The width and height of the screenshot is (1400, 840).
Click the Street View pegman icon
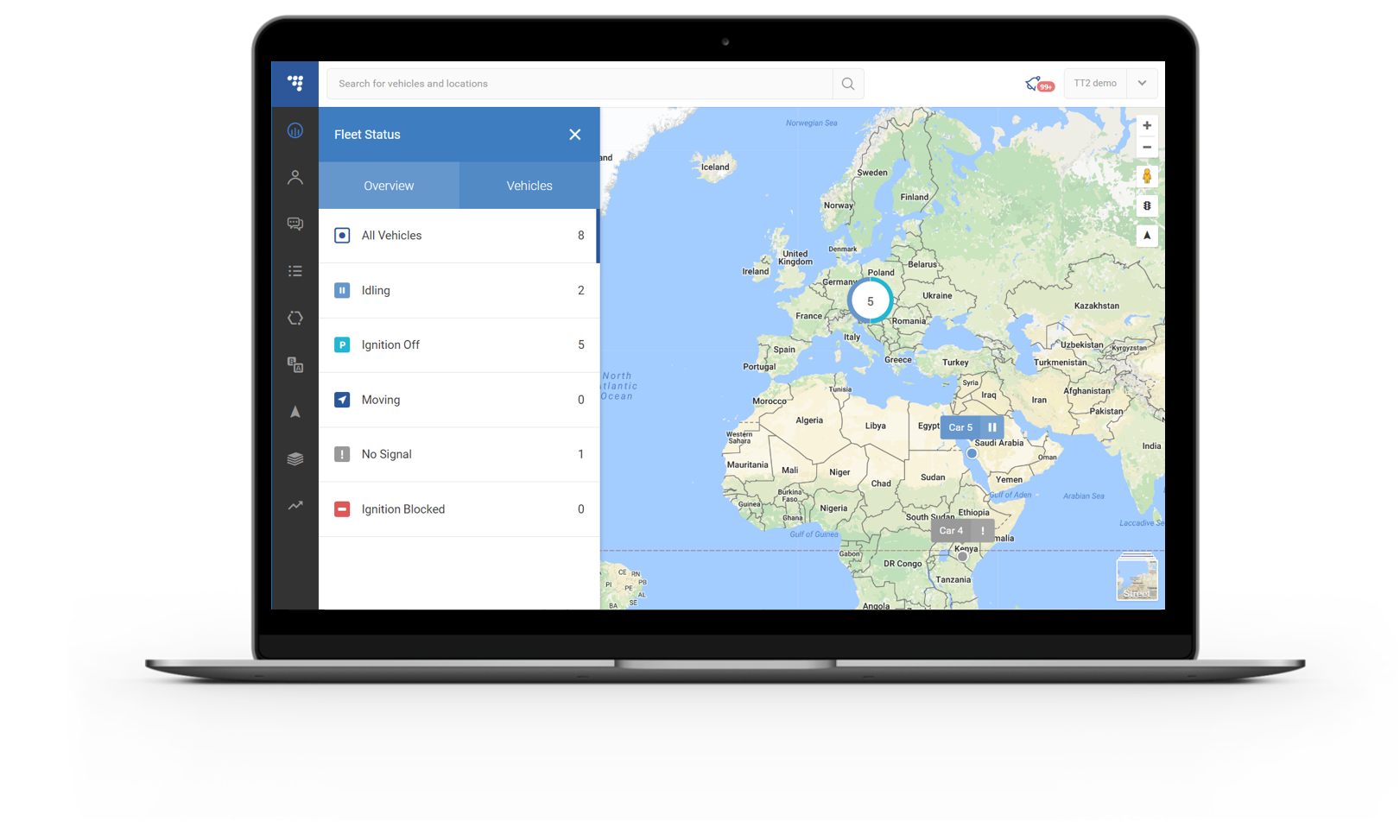tap(1147, 176)
